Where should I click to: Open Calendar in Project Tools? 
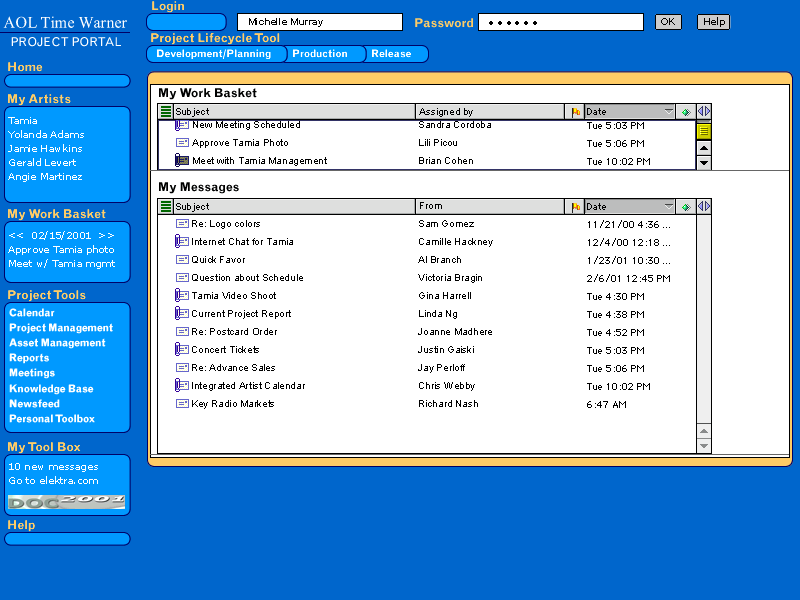tap(32, 313)
